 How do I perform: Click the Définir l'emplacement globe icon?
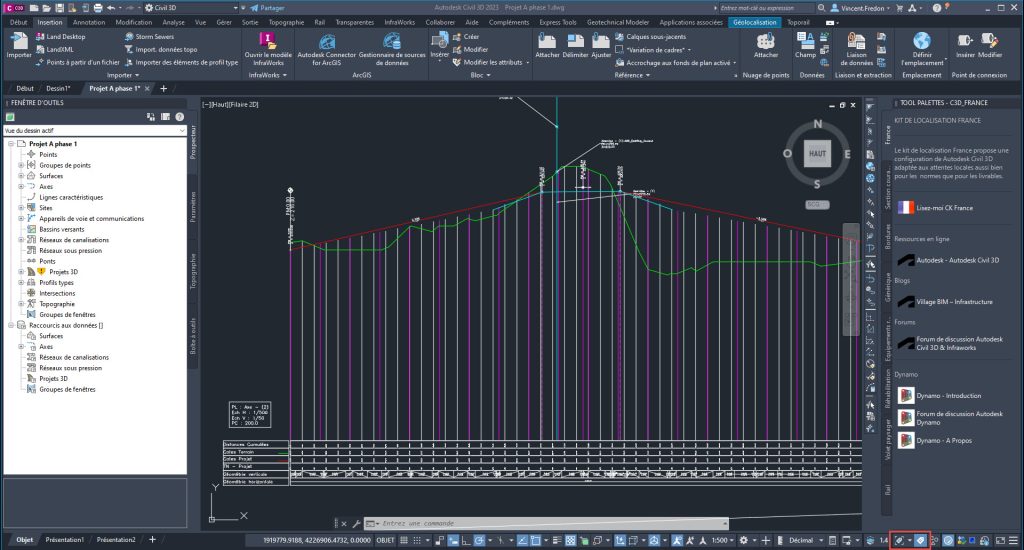pyautogui.click(x=922, y=42)
